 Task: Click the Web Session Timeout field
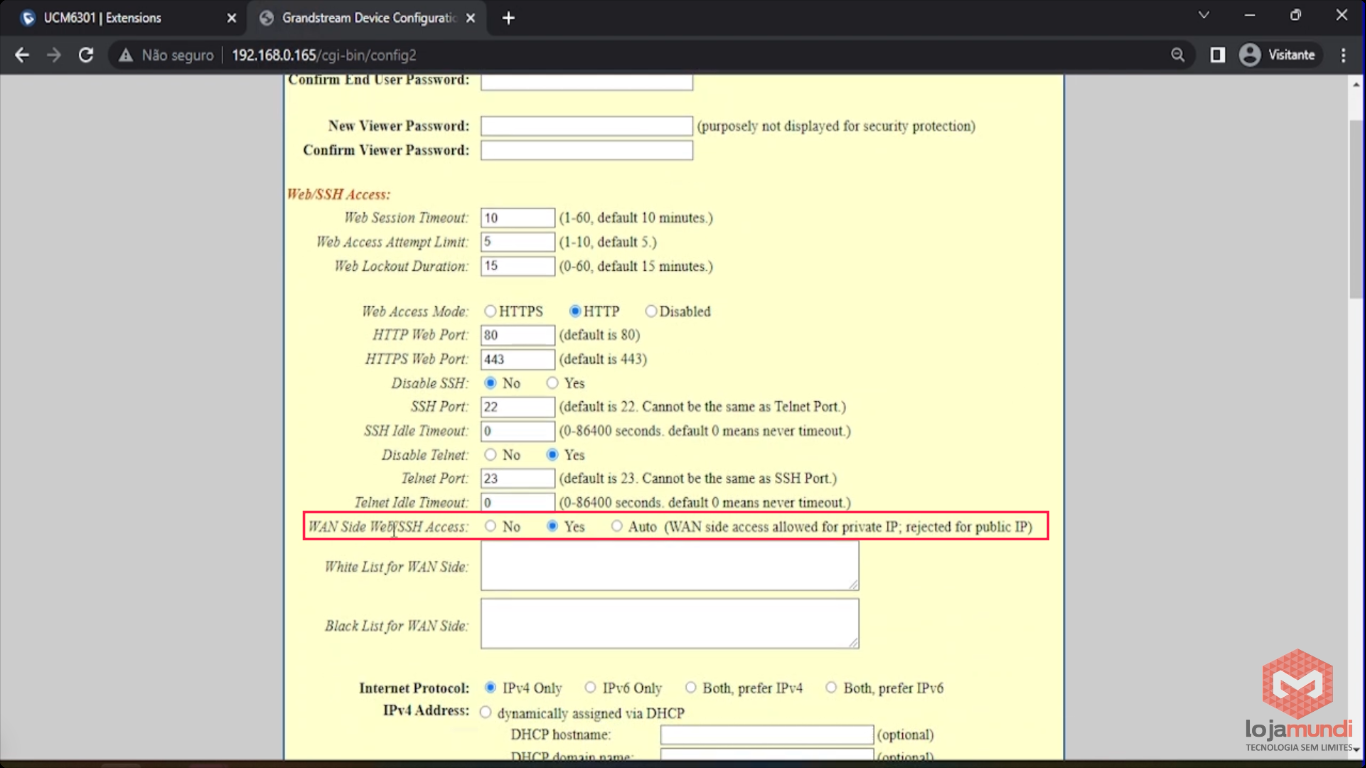(517, 218)
